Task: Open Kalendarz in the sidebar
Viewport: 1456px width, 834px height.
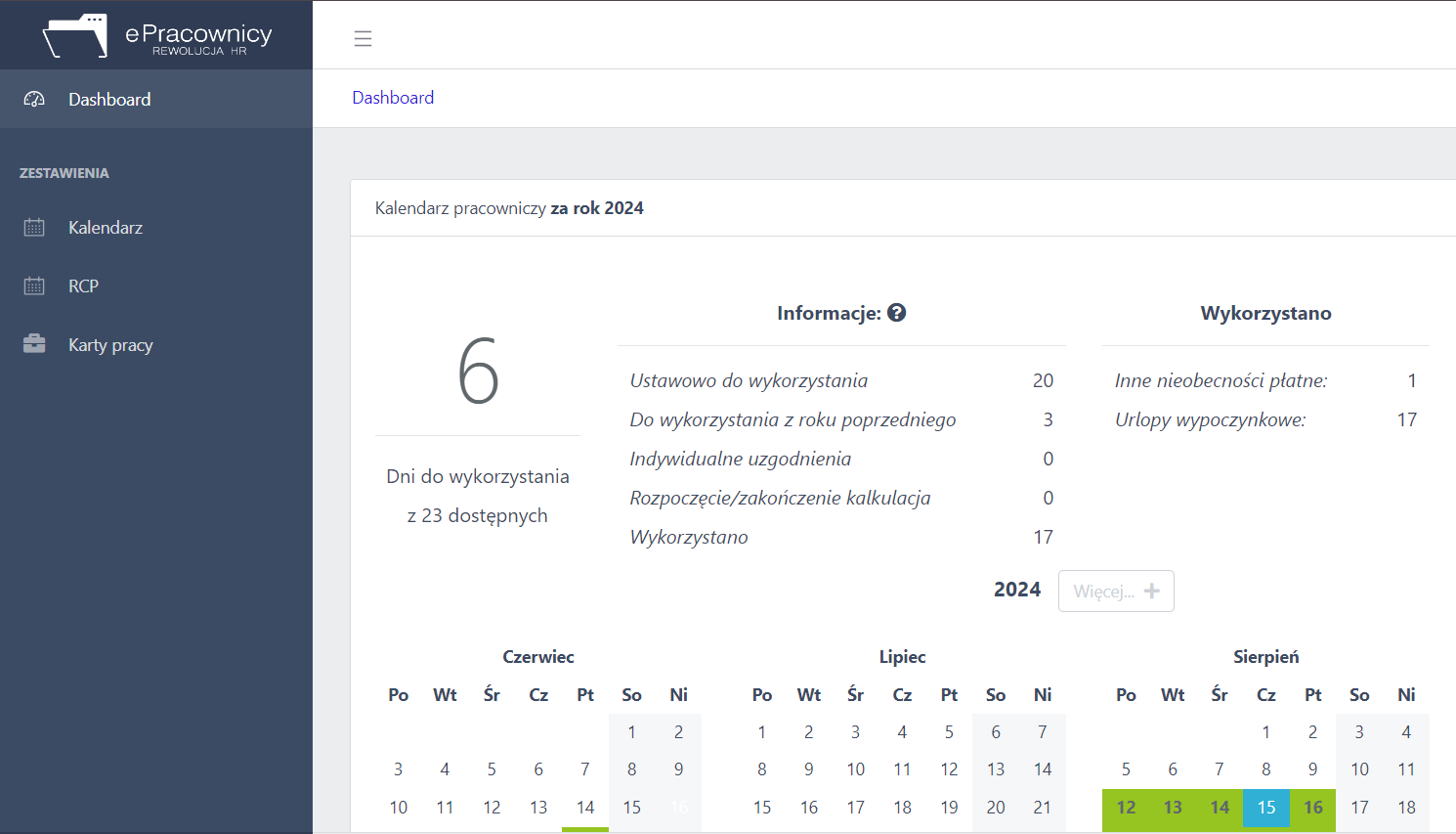Action: click(x=156, y=227)
